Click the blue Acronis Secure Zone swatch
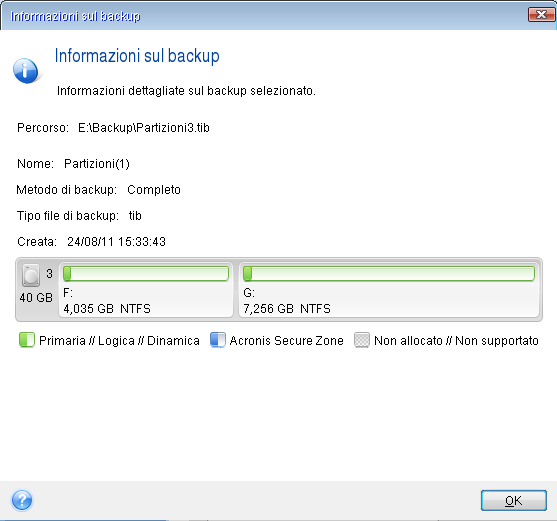Viewport: 557px width, 521px height. tap(217, 340)
